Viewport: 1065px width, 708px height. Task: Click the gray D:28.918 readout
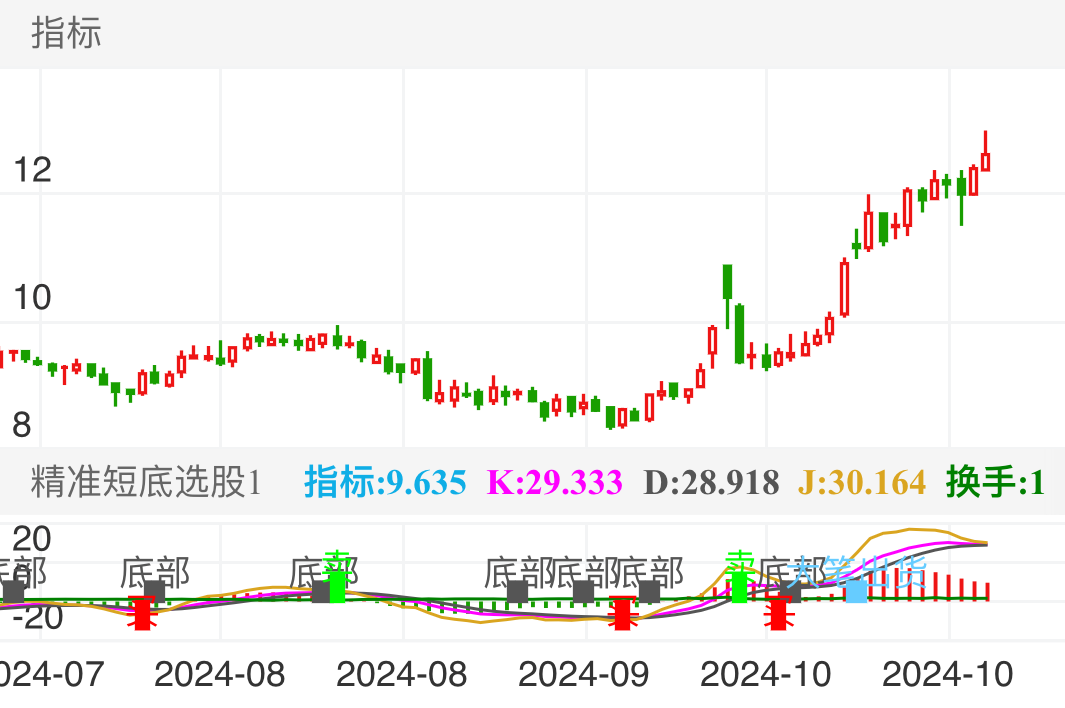click(711, 482)
